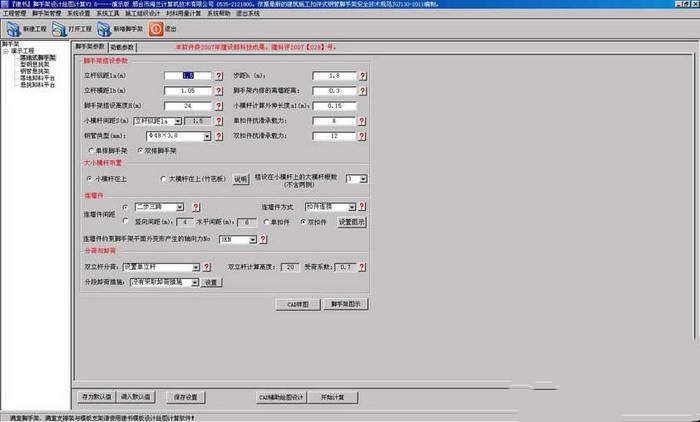Screen dimensions: 700x422
Task: Click the 设置图示 button
Action: pyautogui.click(x=352, y=222)
